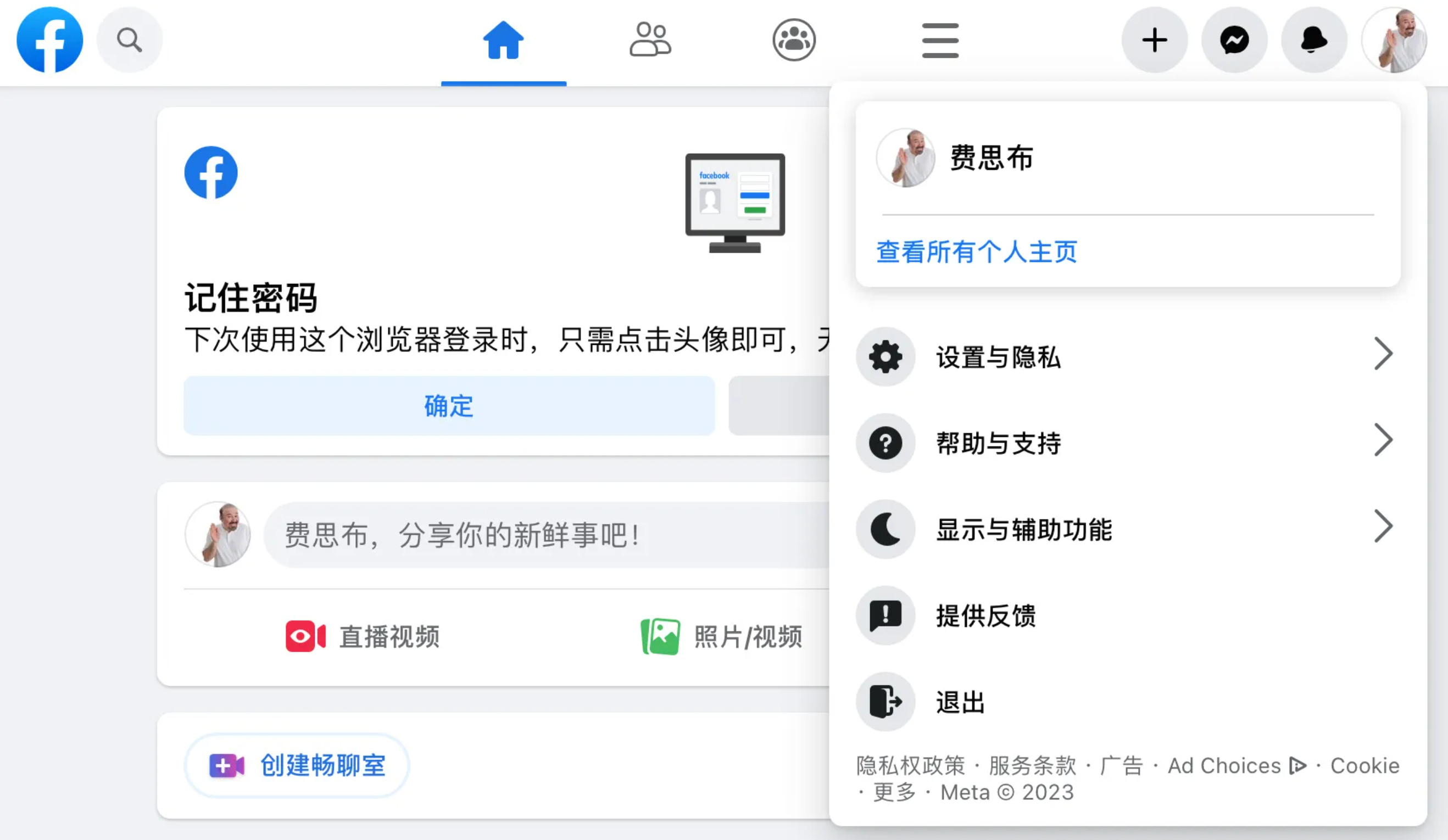This screenshot has height=840, width=1448.
Task: Toggle the account avatar menu at top right
Action: (1394, 40)
